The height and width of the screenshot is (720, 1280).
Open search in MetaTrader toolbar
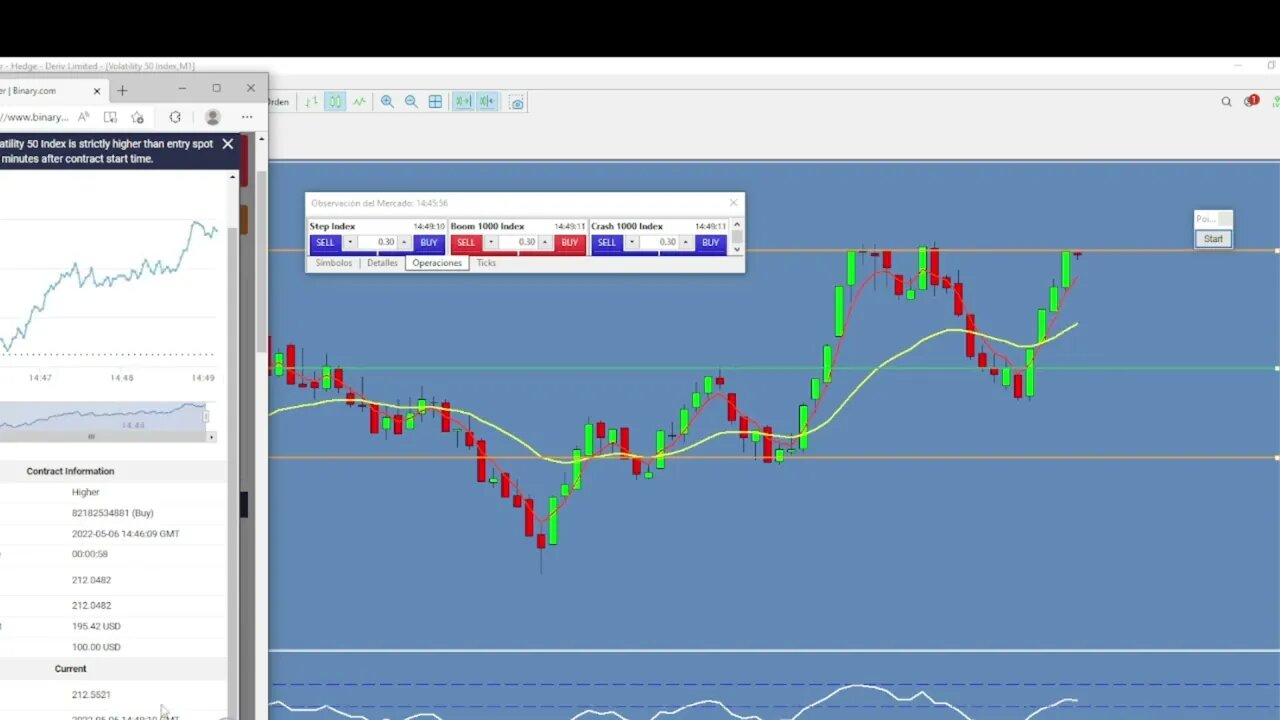coord(1226,101)
